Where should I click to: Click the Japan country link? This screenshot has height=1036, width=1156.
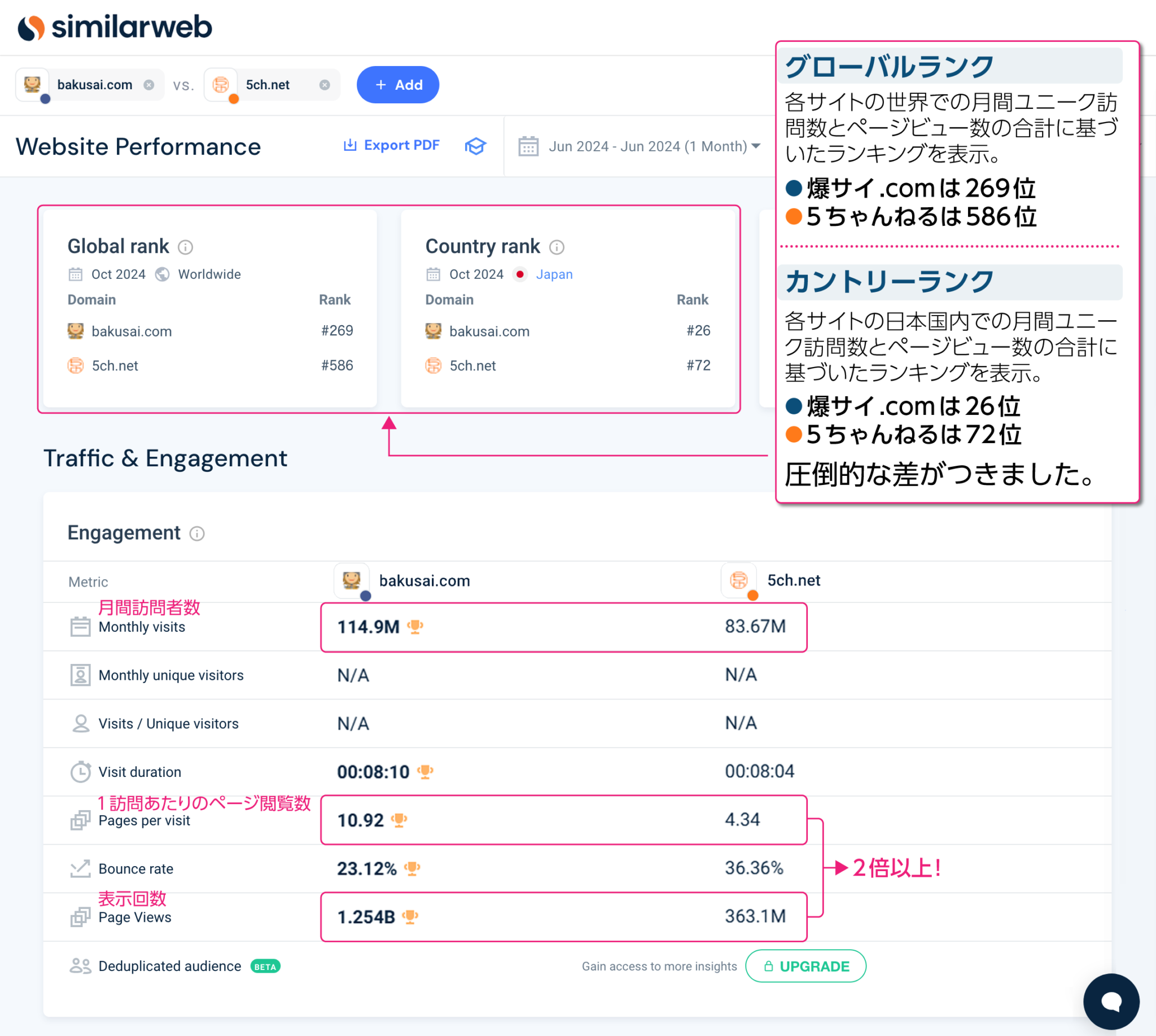(x=554, y=274)
